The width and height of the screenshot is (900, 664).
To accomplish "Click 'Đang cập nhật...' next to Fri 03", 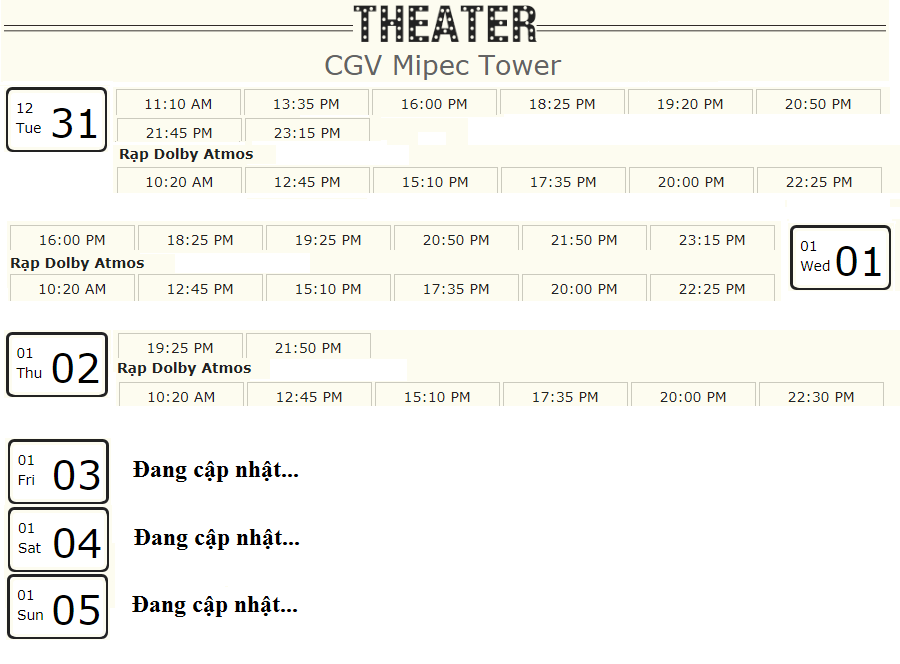I will [x=216, y=471].
